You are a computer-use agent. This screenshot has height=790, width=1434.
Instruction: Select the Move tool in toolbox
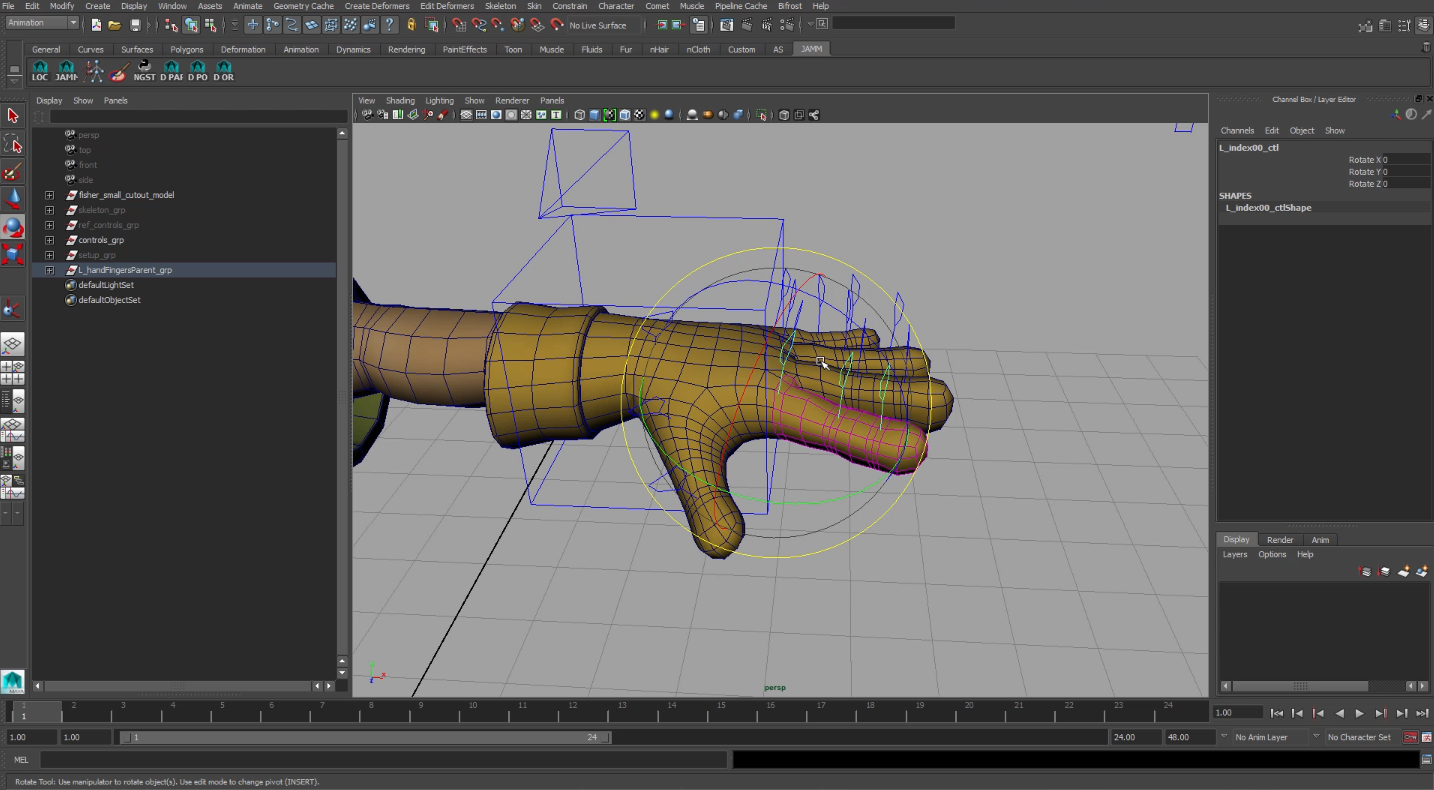click(x=12, y=200)
